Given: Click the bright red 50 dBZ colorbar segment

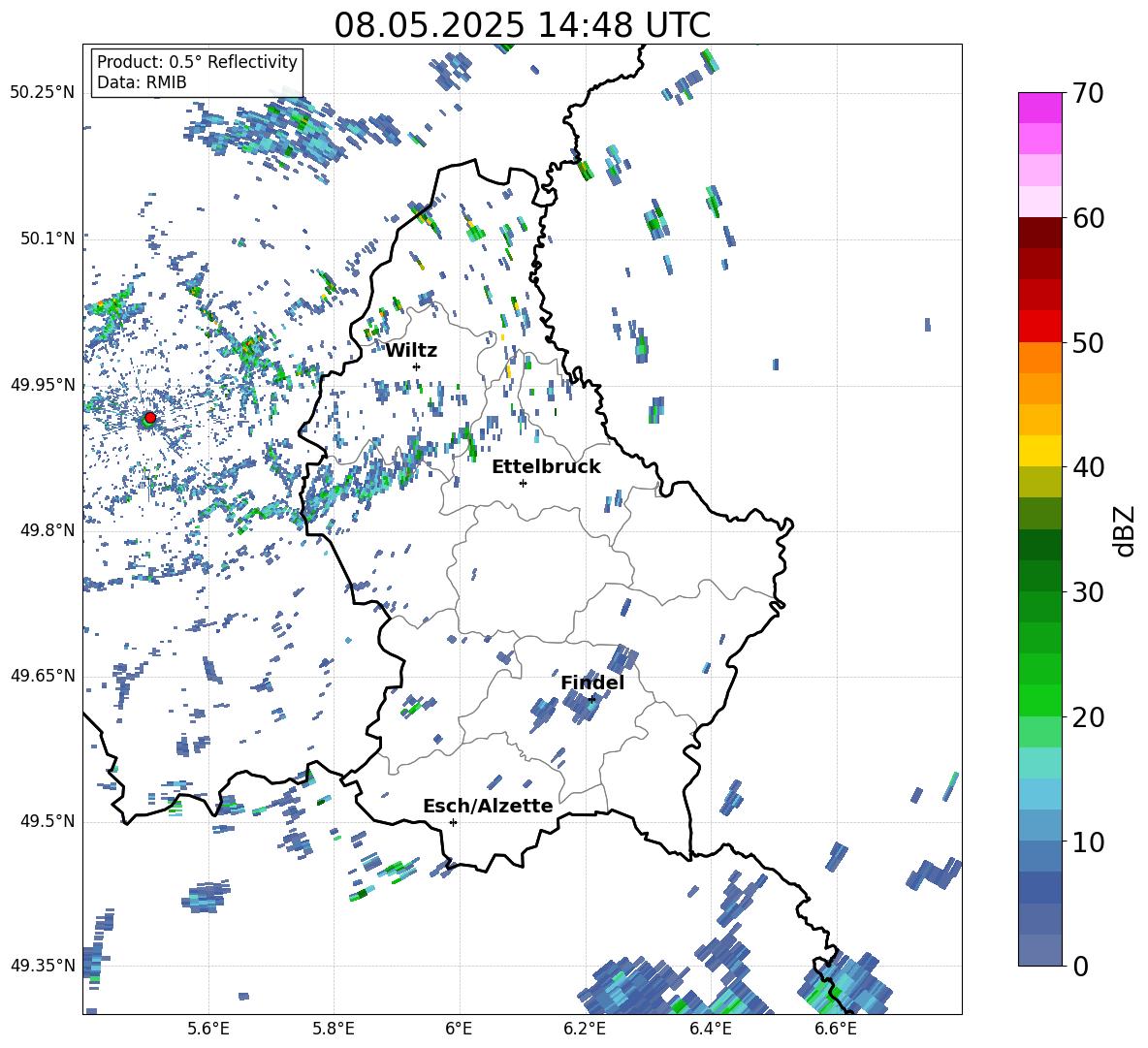Looking at the screenshot, I should point(1039,327).
